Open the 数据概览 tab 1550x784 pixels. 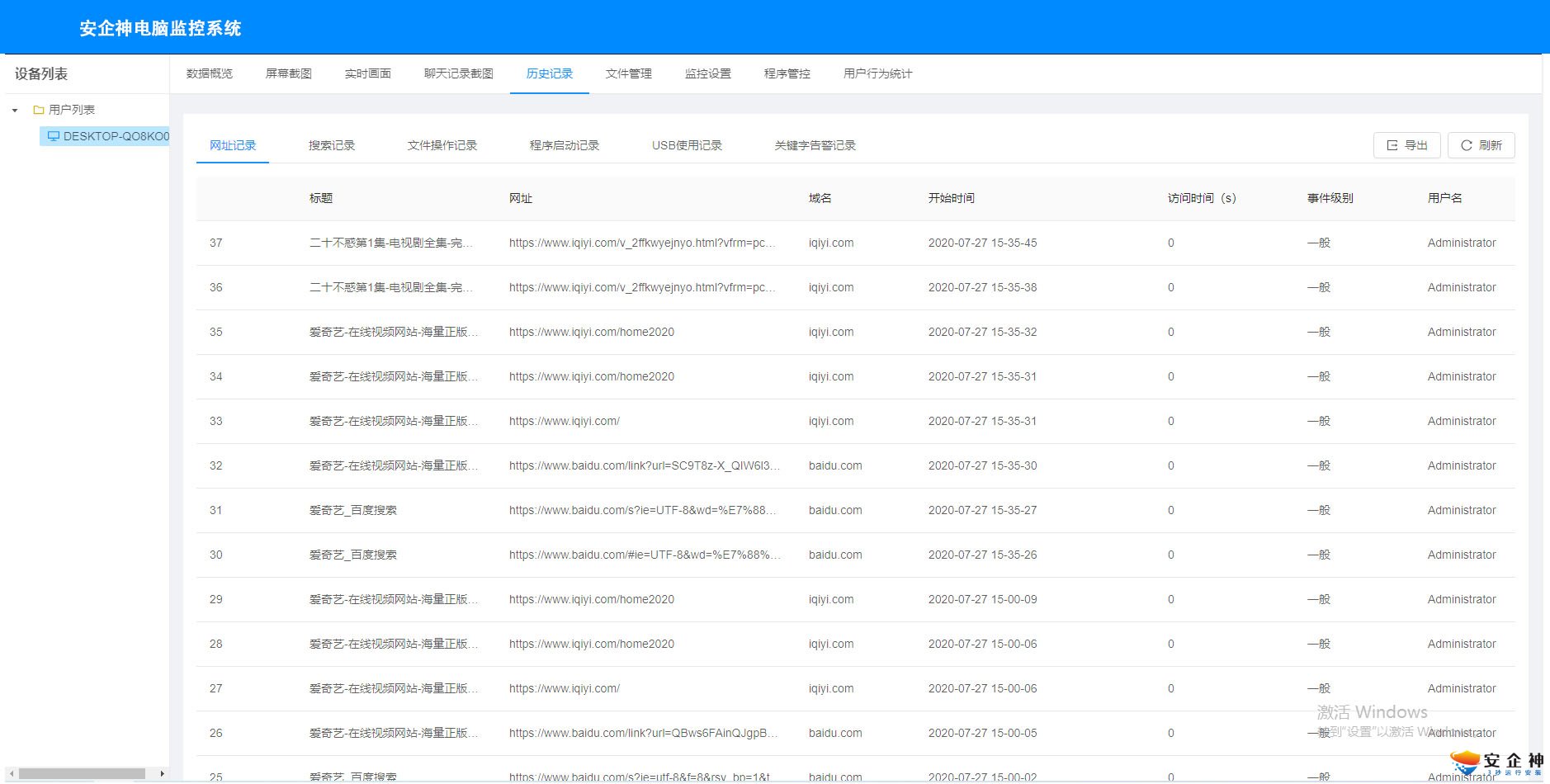210,73
